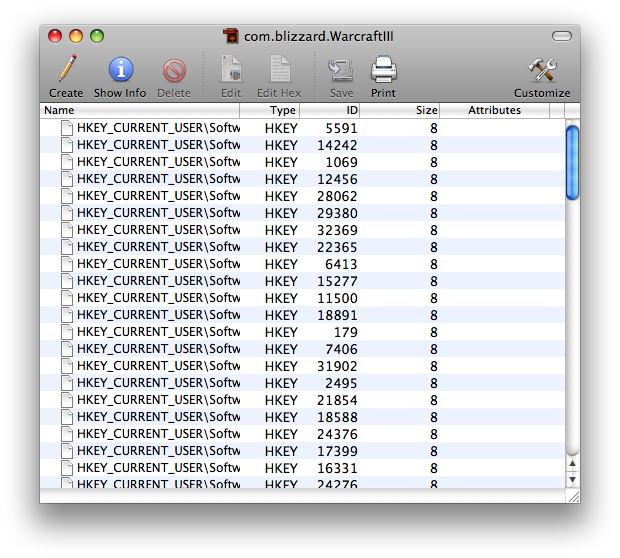
Task: Select the row with ID 15277
Action: (x=302, y=281)
